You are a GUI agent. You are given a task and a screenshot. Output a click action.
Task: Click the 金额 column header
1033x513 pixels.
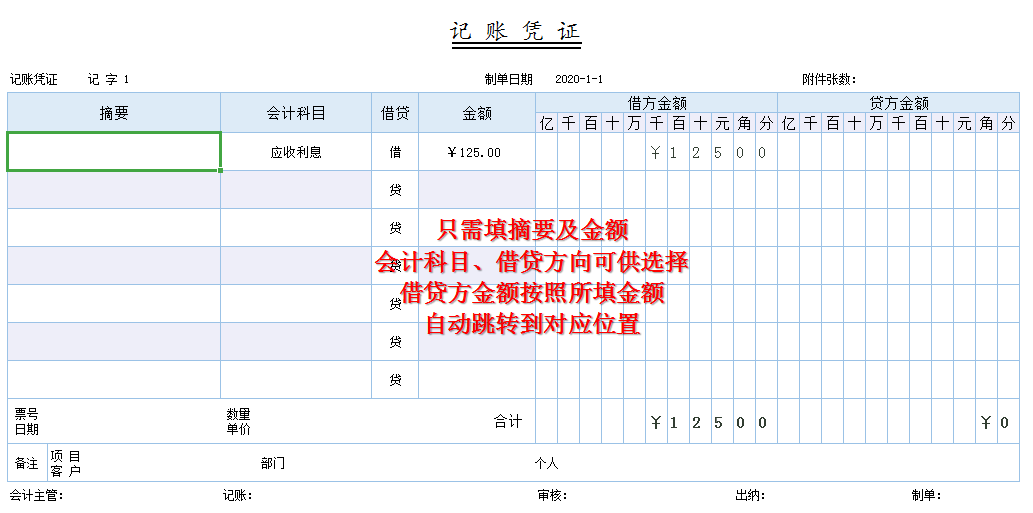click(x=477, y=113)
